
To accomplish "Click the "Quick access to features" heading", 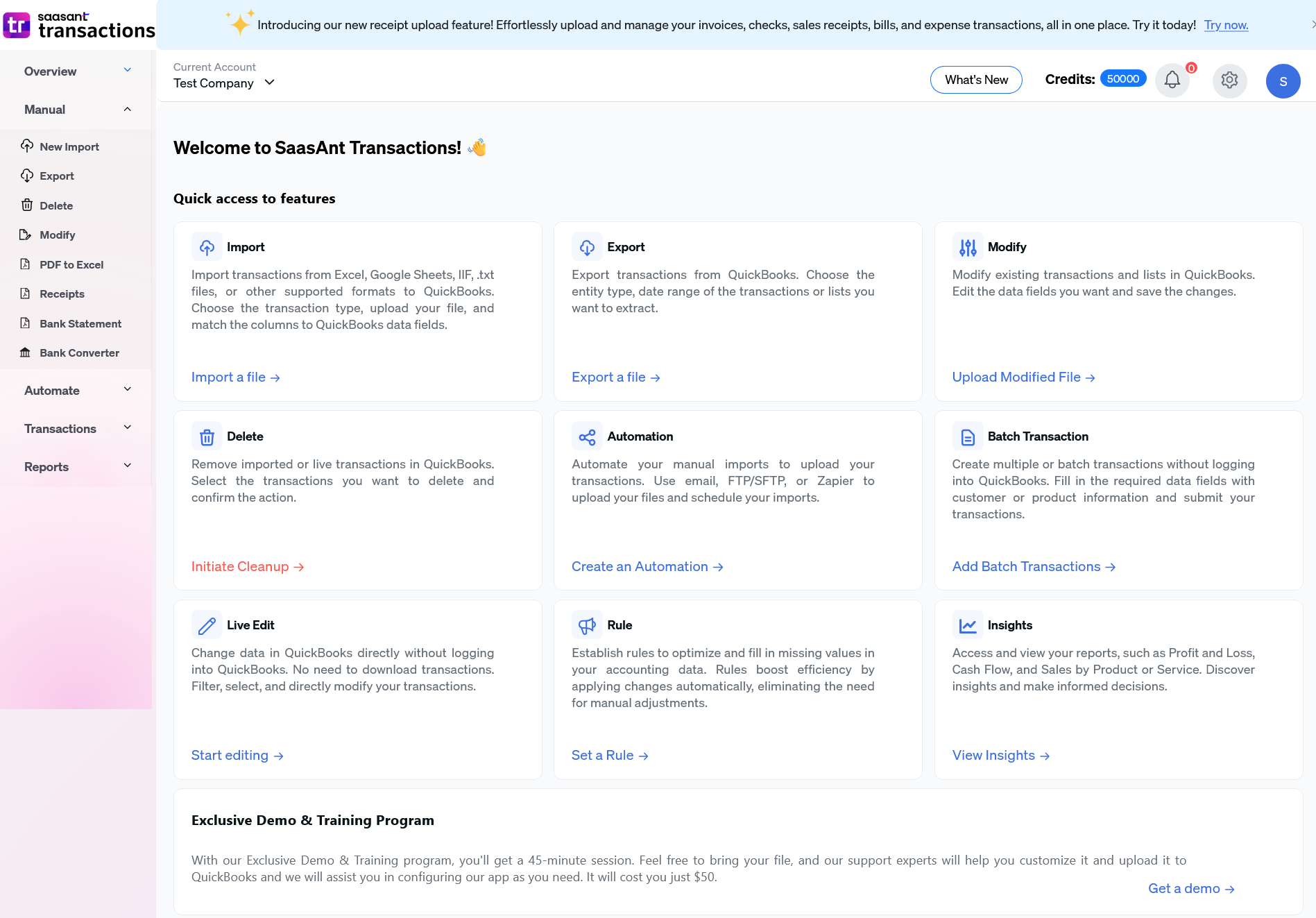I will point(255,198).
